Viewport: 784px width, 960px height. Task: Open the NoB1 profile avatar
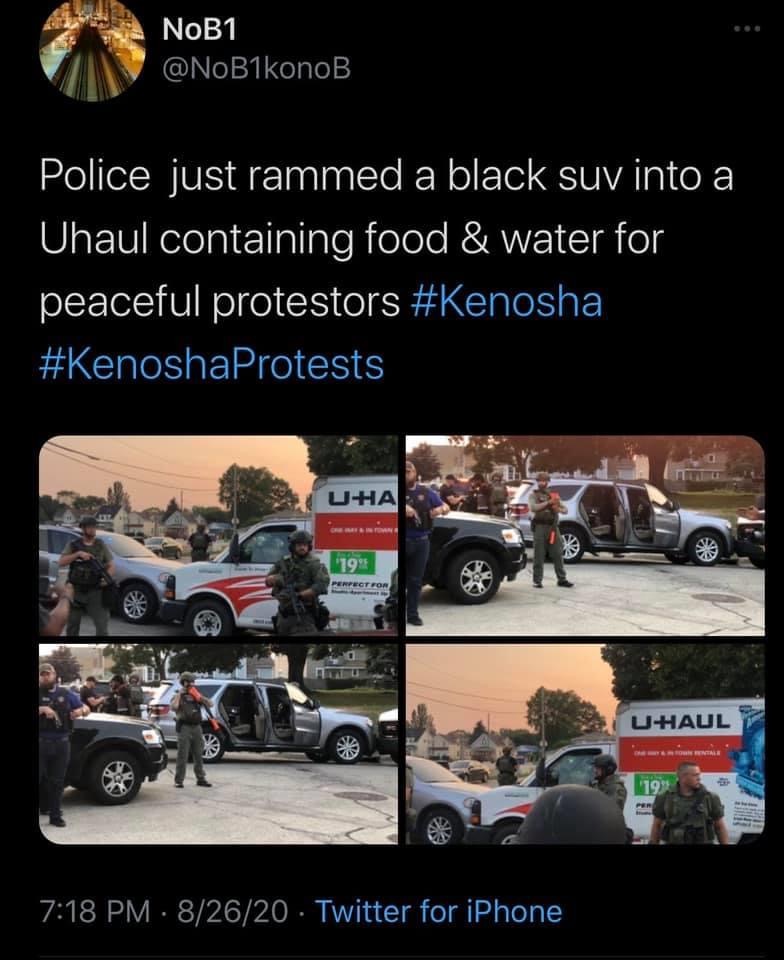click(x=92, y=50)
